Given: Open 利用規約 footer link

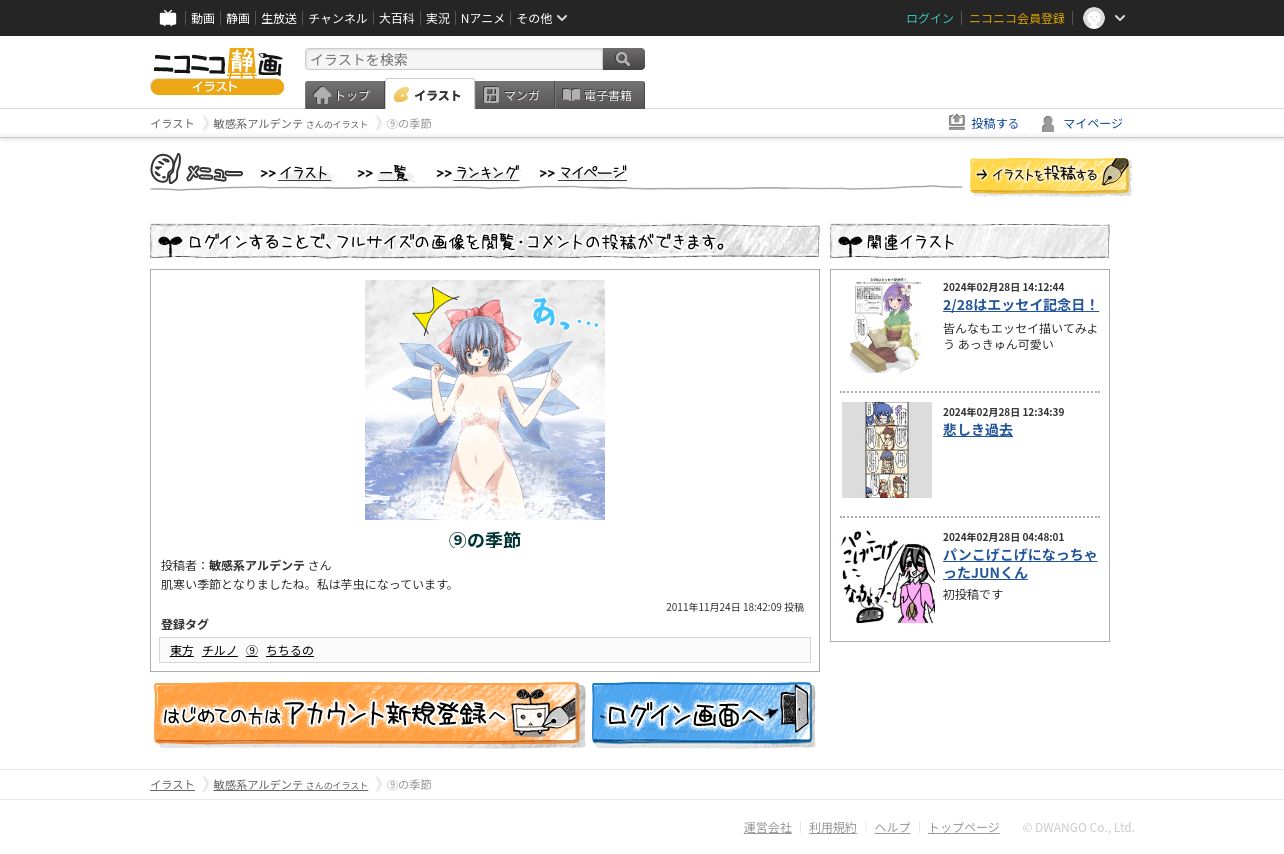Looking at the screenshot, I should click(x=833, y=827).
